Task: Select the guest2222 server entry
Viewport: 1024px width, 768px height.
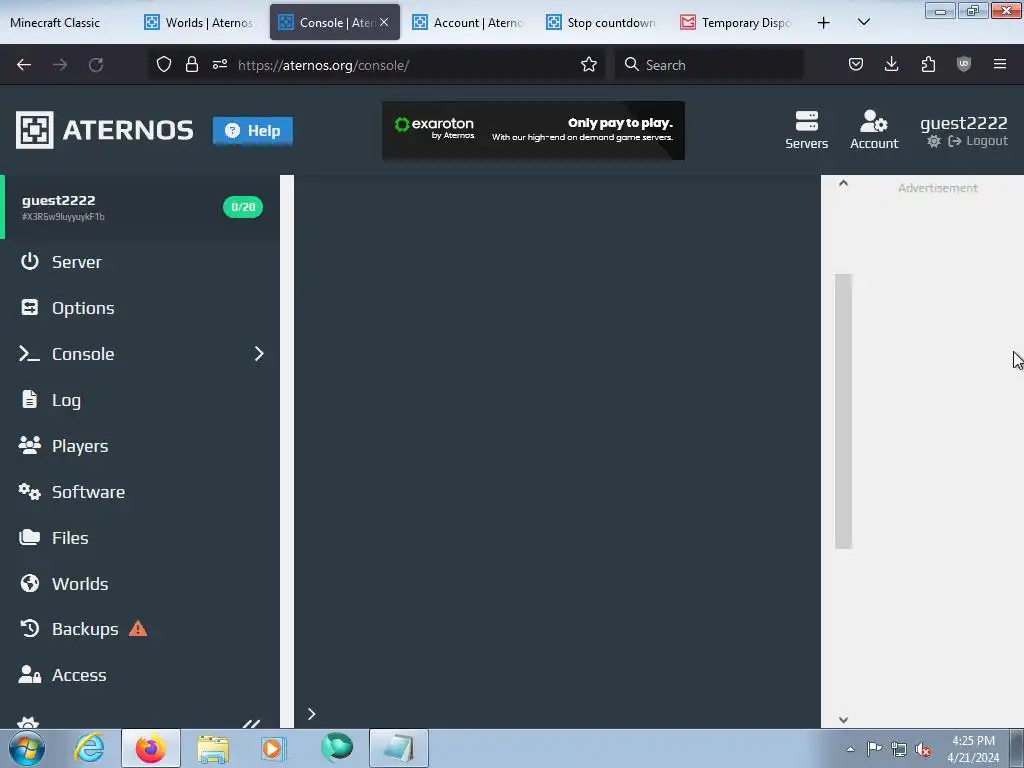Action: point(140,207)
